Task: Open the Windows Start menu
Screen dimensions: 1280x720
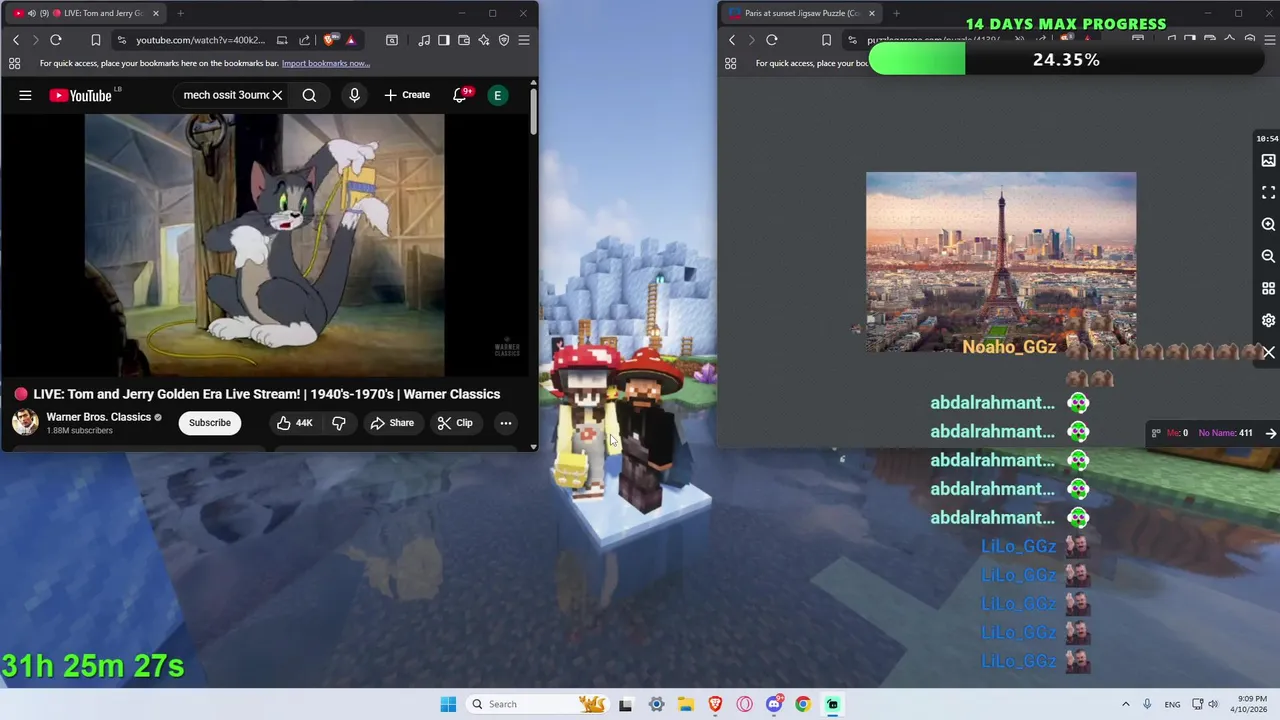Action: point(448,704)
